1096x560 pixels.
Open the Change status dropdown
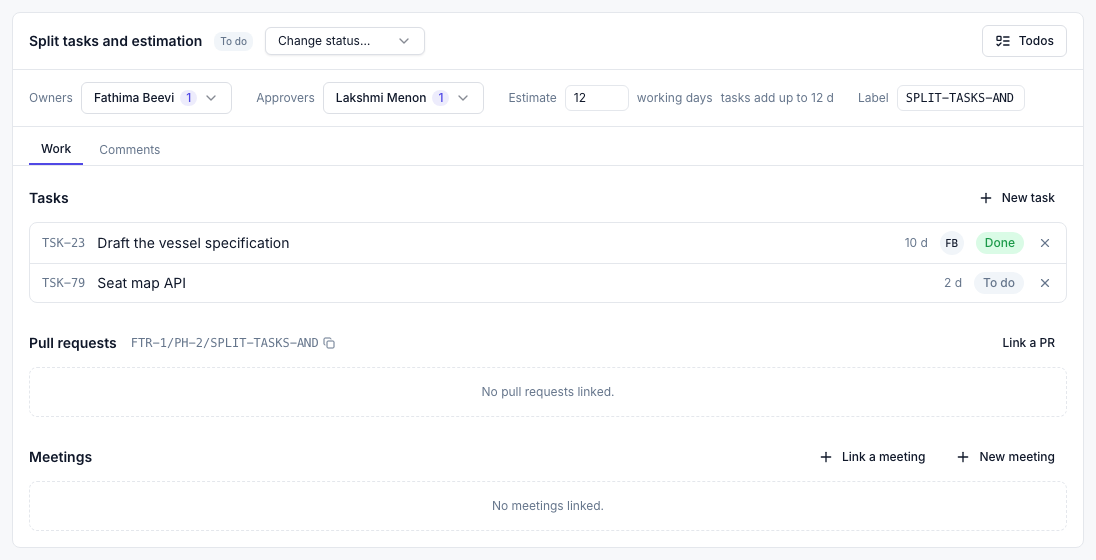click(345, 41)
